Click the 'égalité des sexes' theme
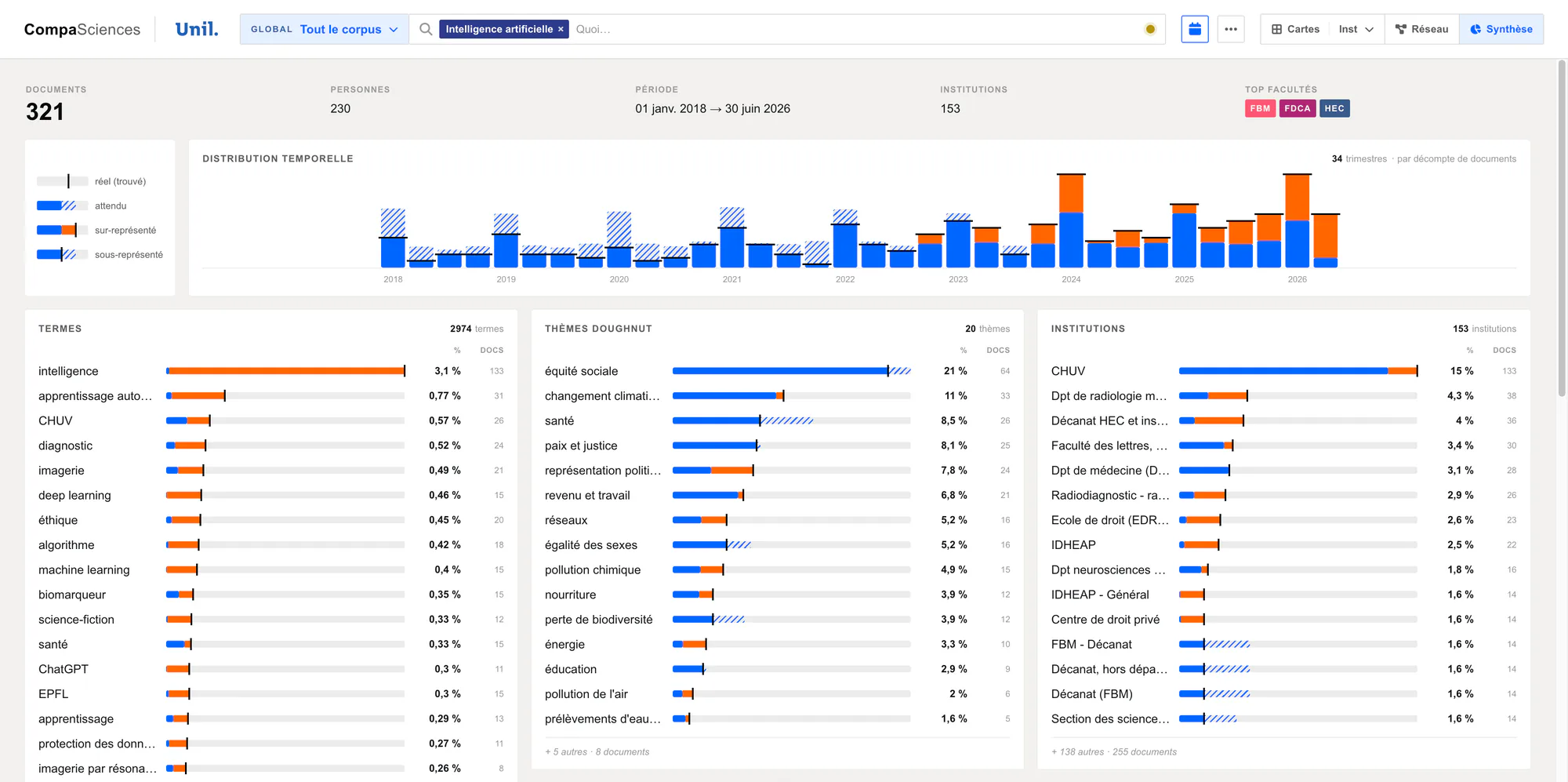Screen dimensions: 1568x782 [x=591, y=545]
